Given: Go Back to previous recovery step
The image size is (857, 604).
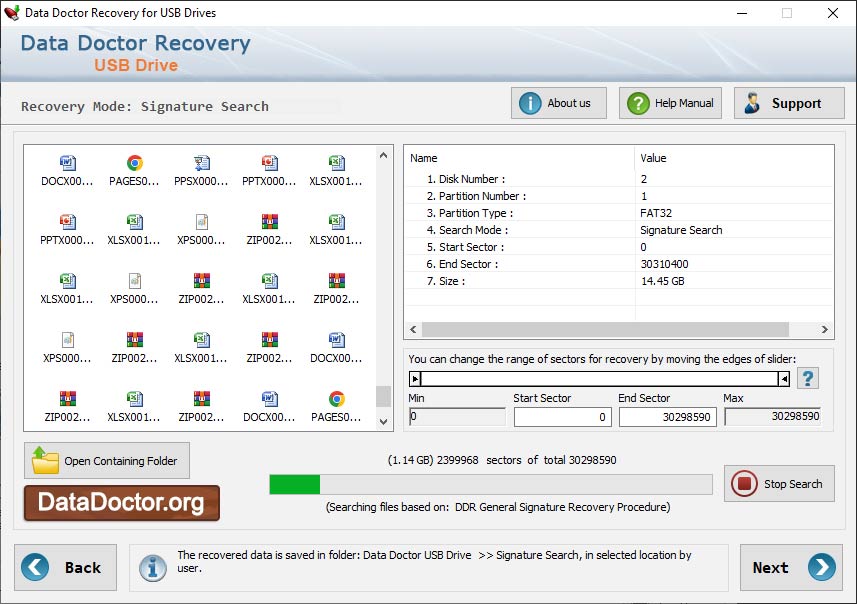Looking at the screenshot, I should click(x=65, y=567).
